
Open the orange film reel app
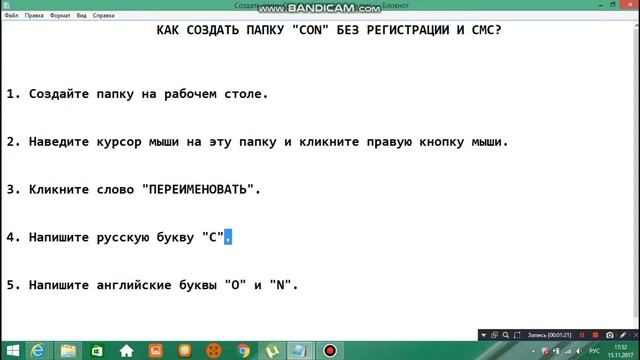pos(214,351)
